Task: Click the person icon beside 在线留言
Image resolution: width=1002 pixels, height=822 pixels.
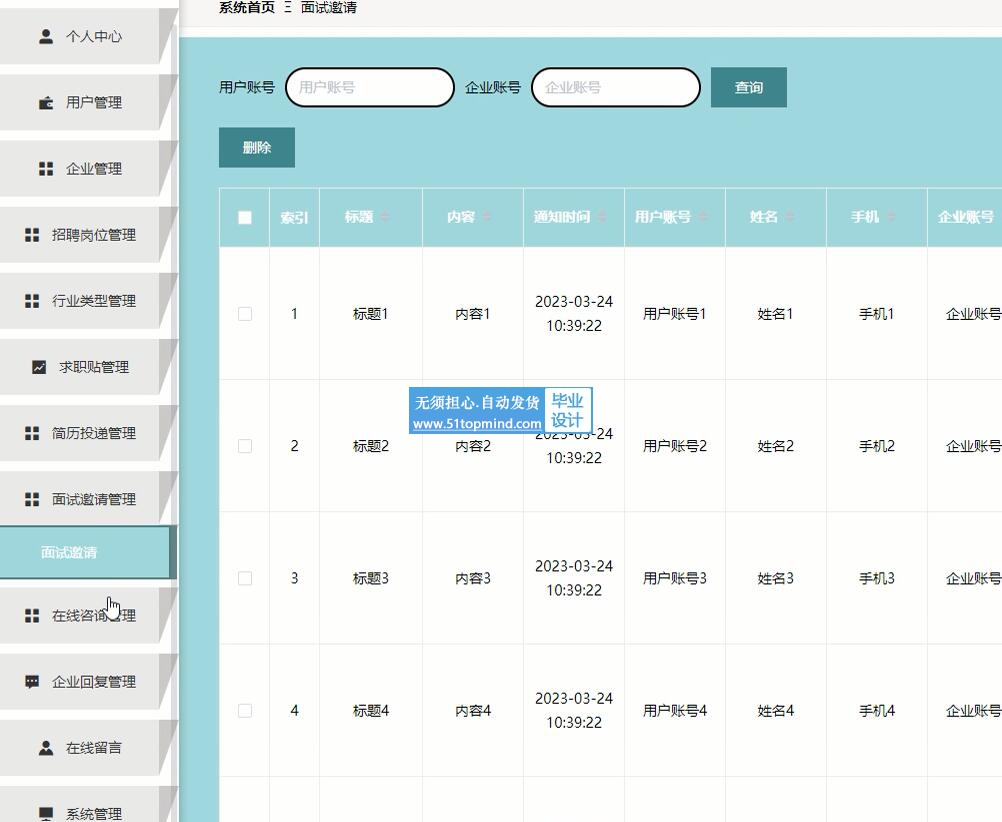Action: (46, 748)
